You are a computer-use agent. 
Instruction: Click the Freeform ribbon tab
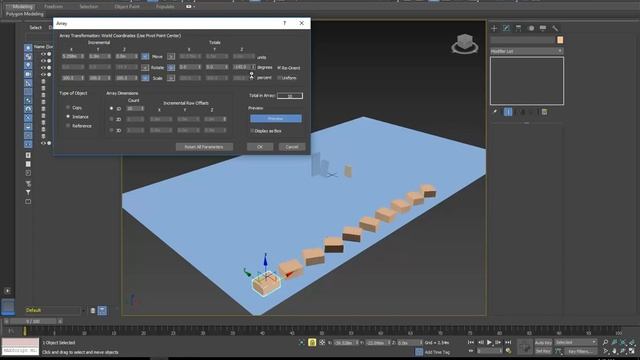pyautogui.click(x=53, y=7)
